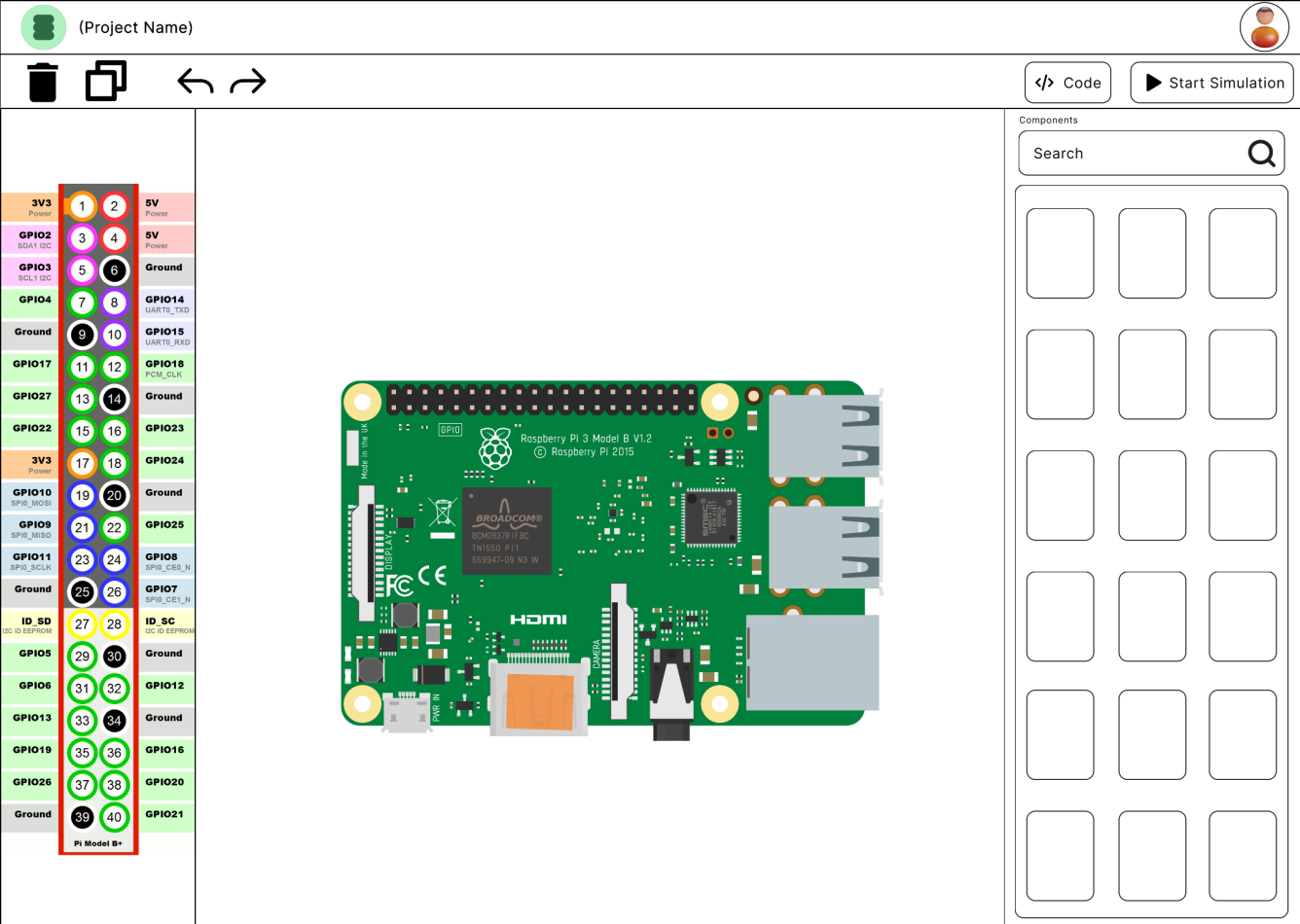Image resolution: width=1300 pixels, height=924 pixels.
Task: Click the duplicate copy icon
Action: coord(106,82)
